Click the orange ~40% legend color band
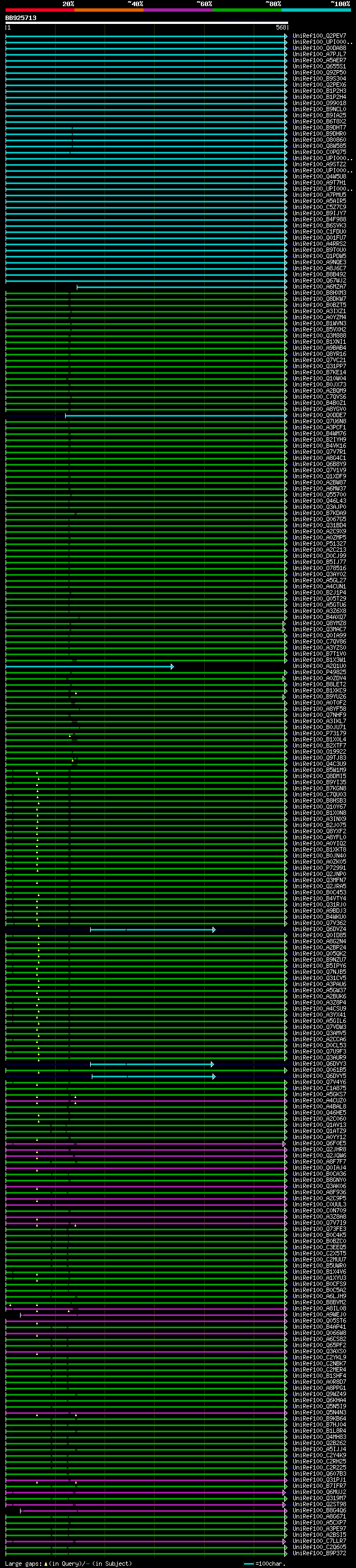The image size is (356, 1568). (x=109, y=10)
